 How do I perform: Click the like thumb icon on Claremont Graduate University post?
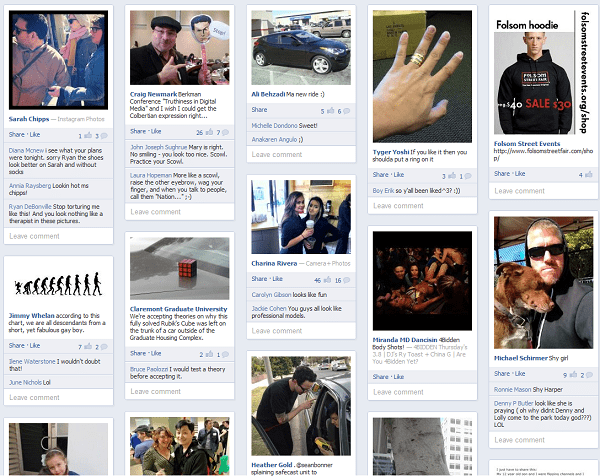tap(209, 354)
